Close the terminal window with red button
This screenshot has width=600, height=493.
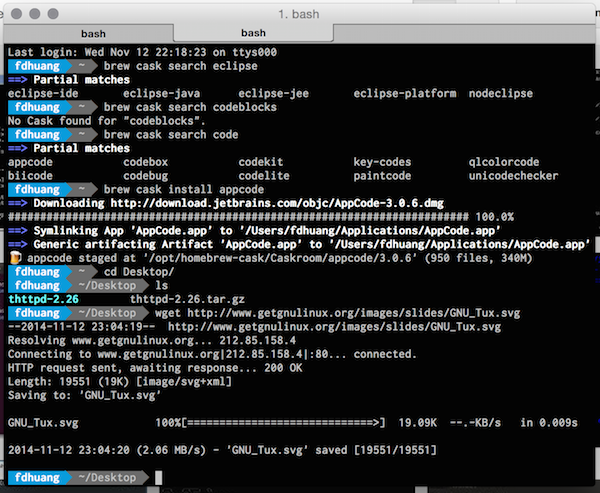pos(16,14)
